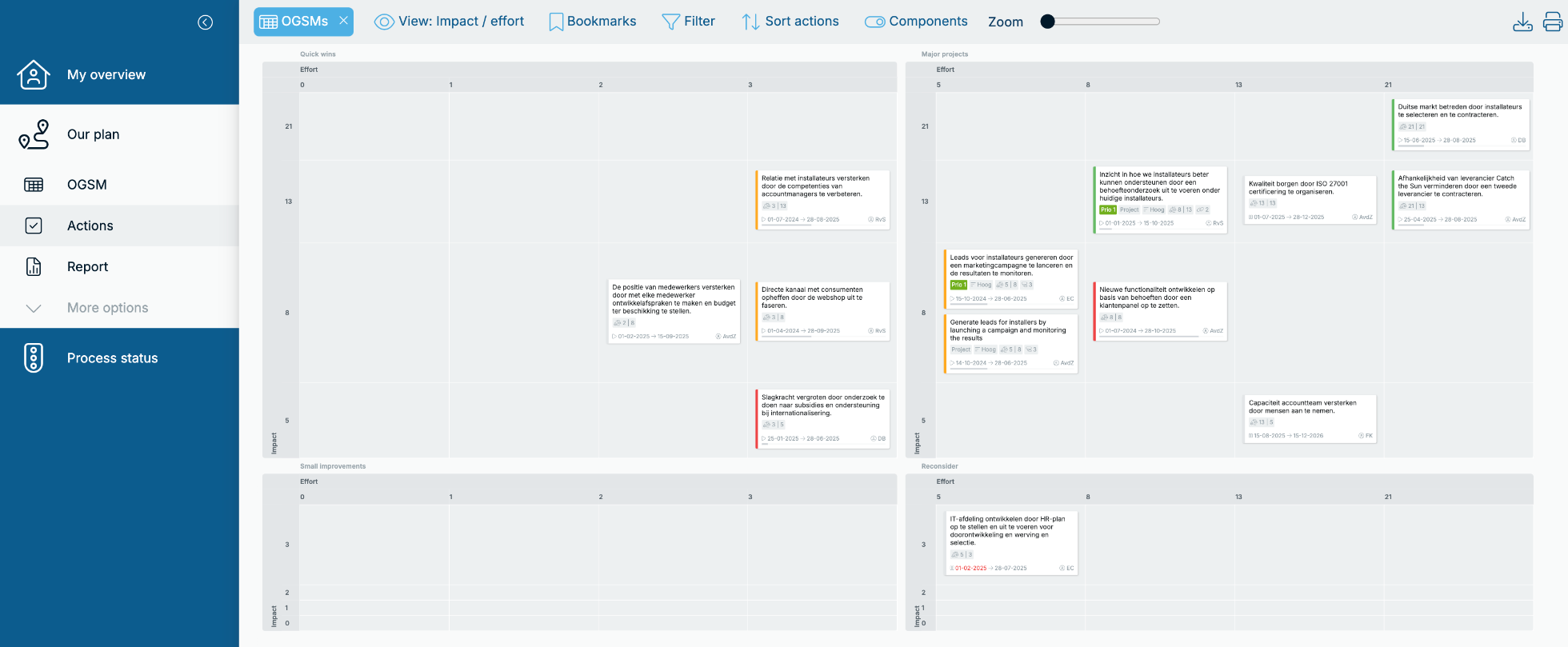1568x647 pixels.
Task: Click the Report document icon
Action: 34,267
